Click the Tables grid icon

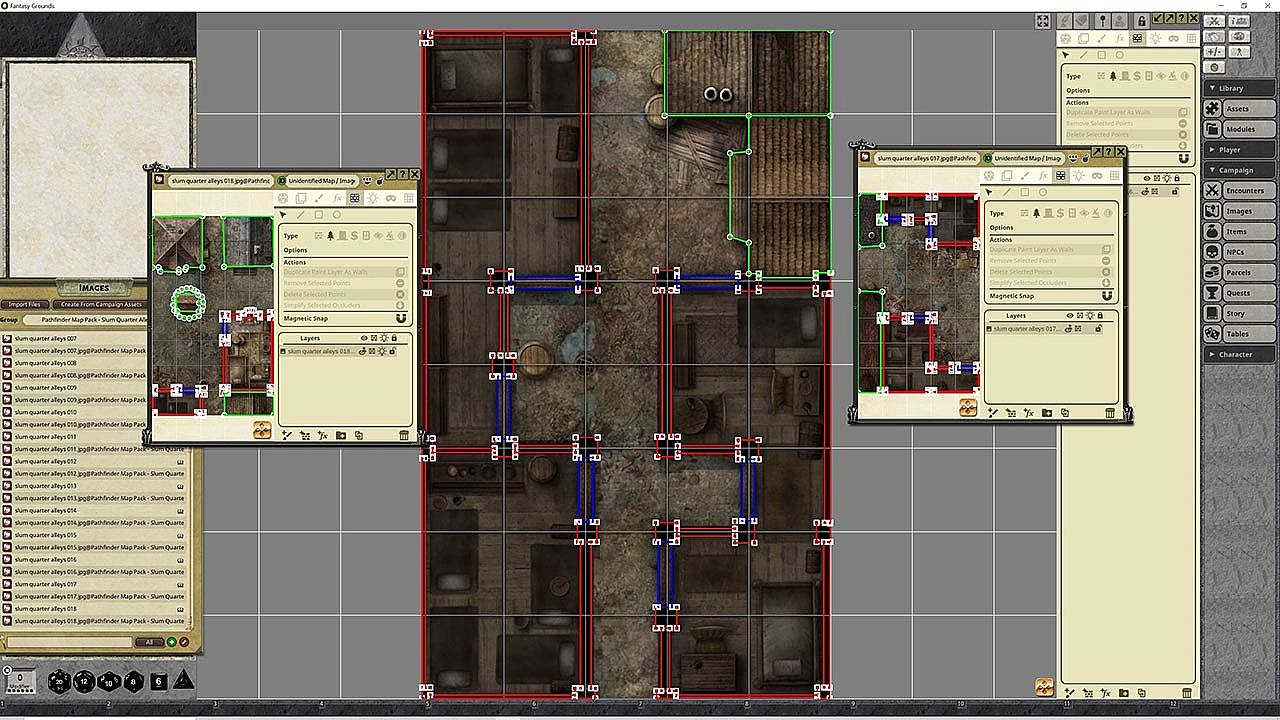pyautogui.click(x=1213, y=334)
